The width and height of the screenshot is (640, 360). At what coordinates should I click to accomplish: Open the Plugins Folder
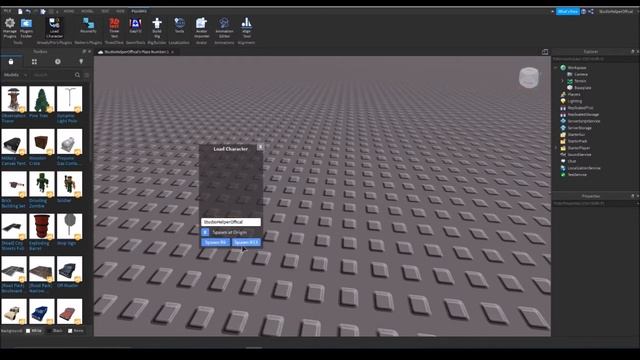(27, 28)
